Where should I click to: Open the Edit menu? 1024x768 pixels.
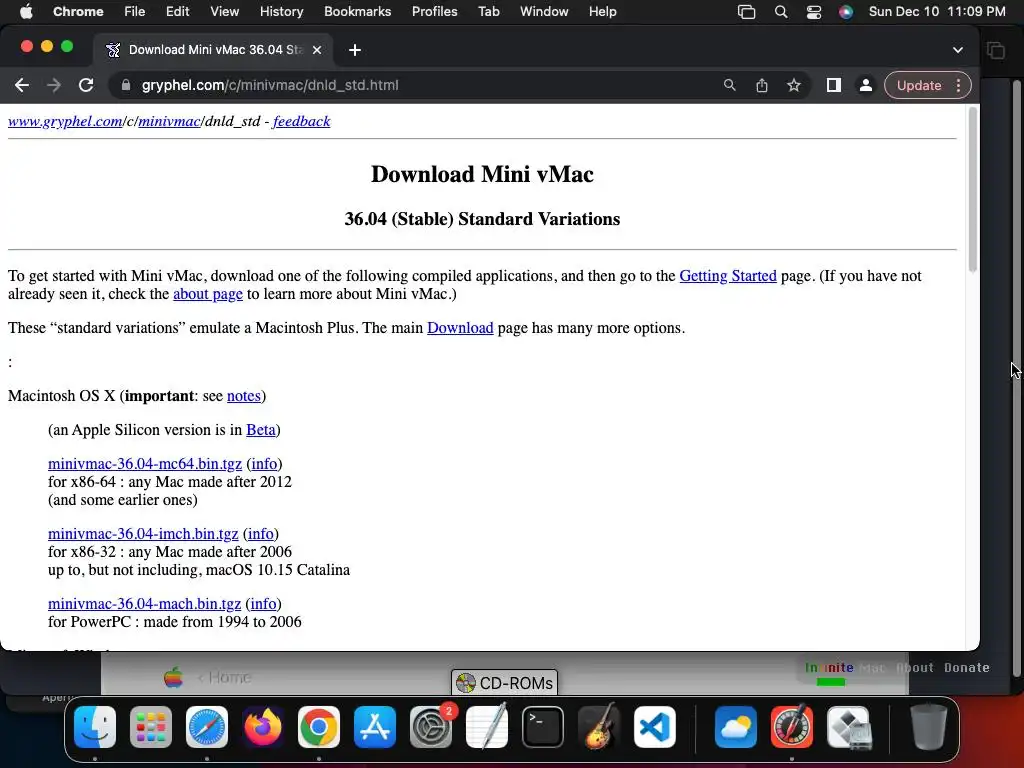tap(177, 11)
